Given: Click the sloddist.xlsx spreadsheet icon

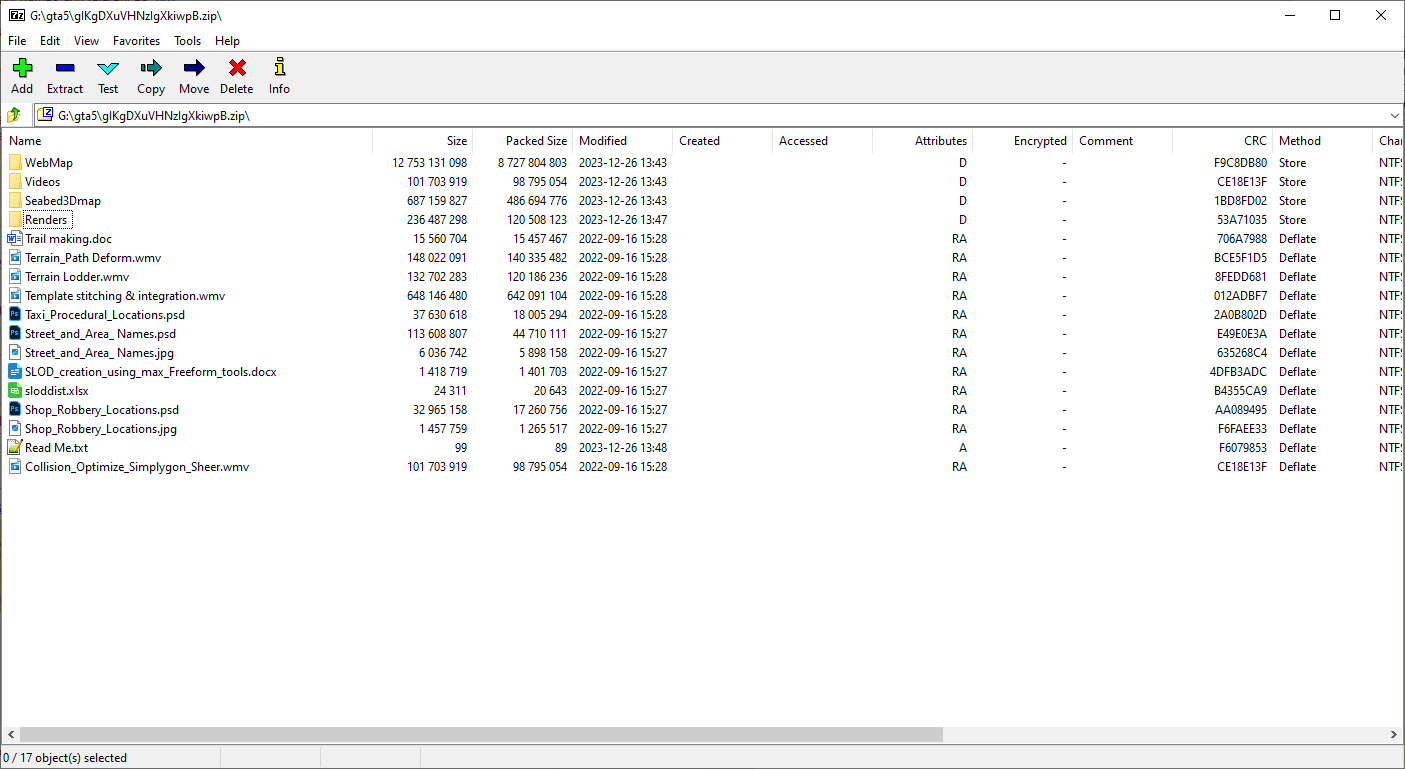Looking at the screenshot, I should 15,390.
